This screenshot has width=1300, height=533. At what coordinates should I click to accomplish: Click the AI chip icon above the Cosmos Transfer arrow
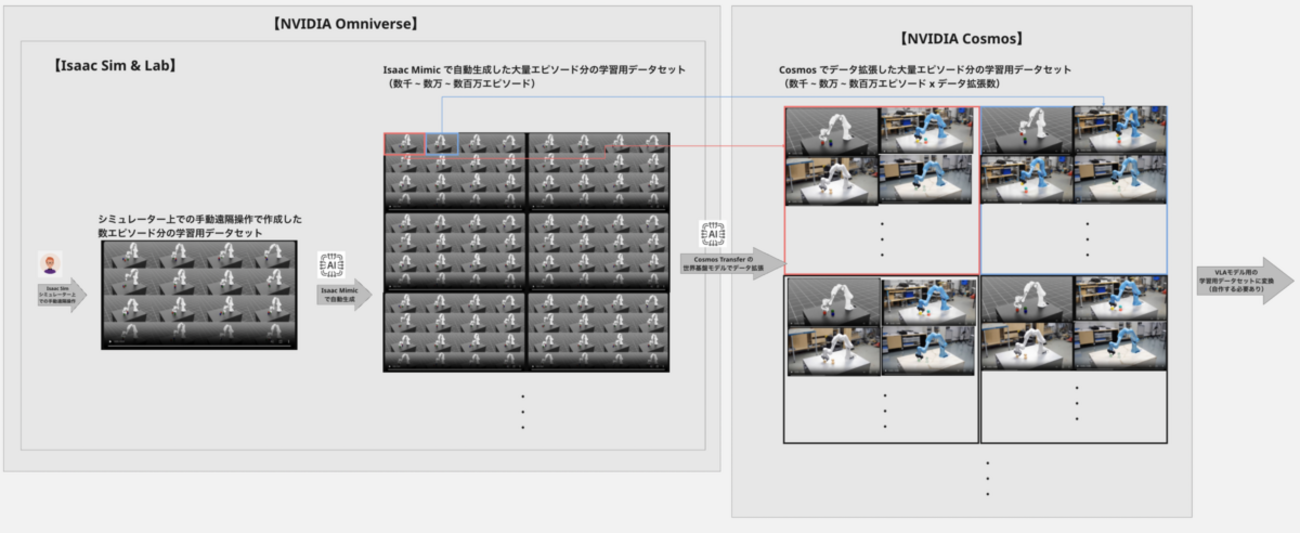[713, 234]
